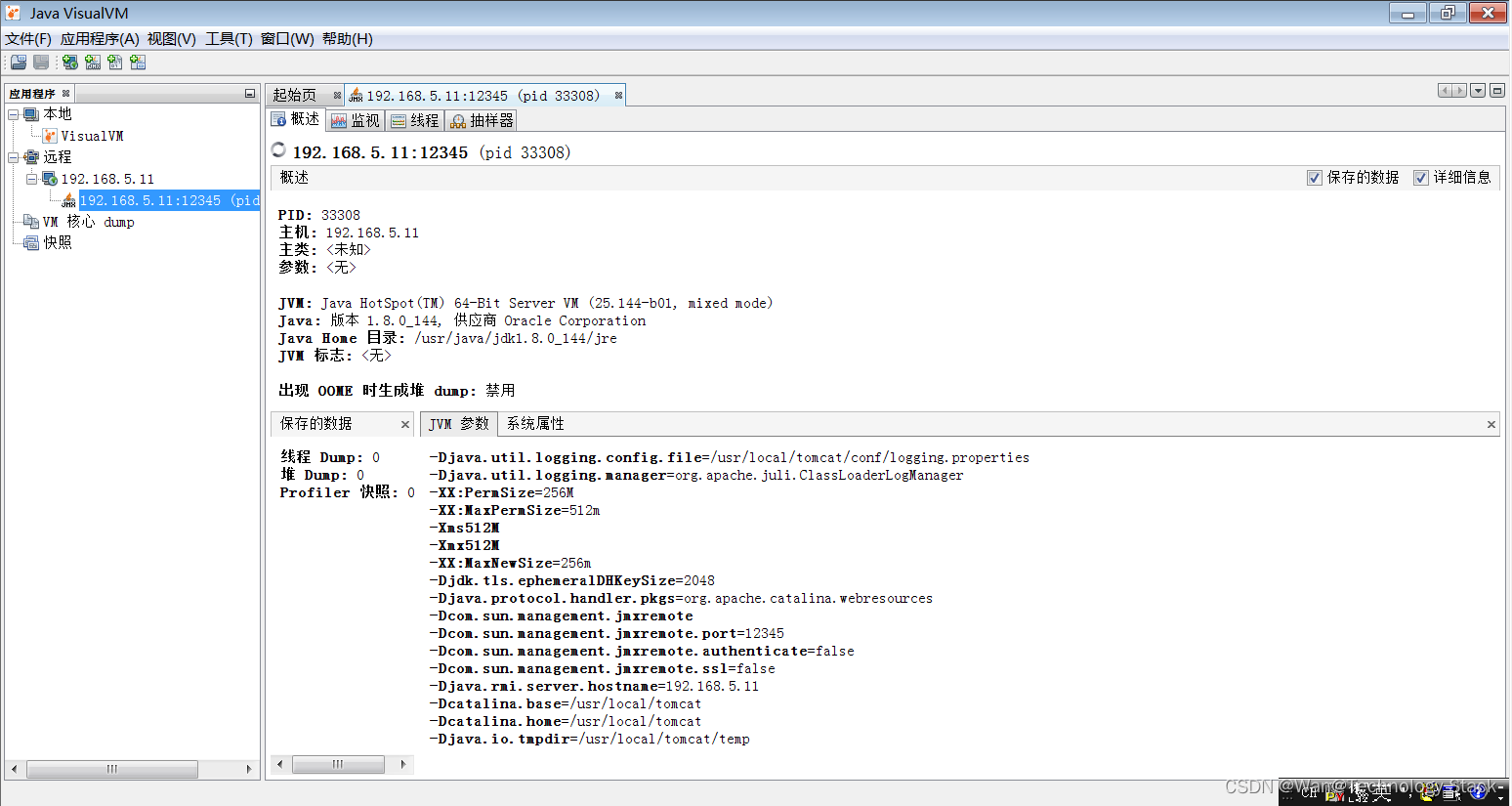Close the JVM 参数 details section

tap(1491, 424)
